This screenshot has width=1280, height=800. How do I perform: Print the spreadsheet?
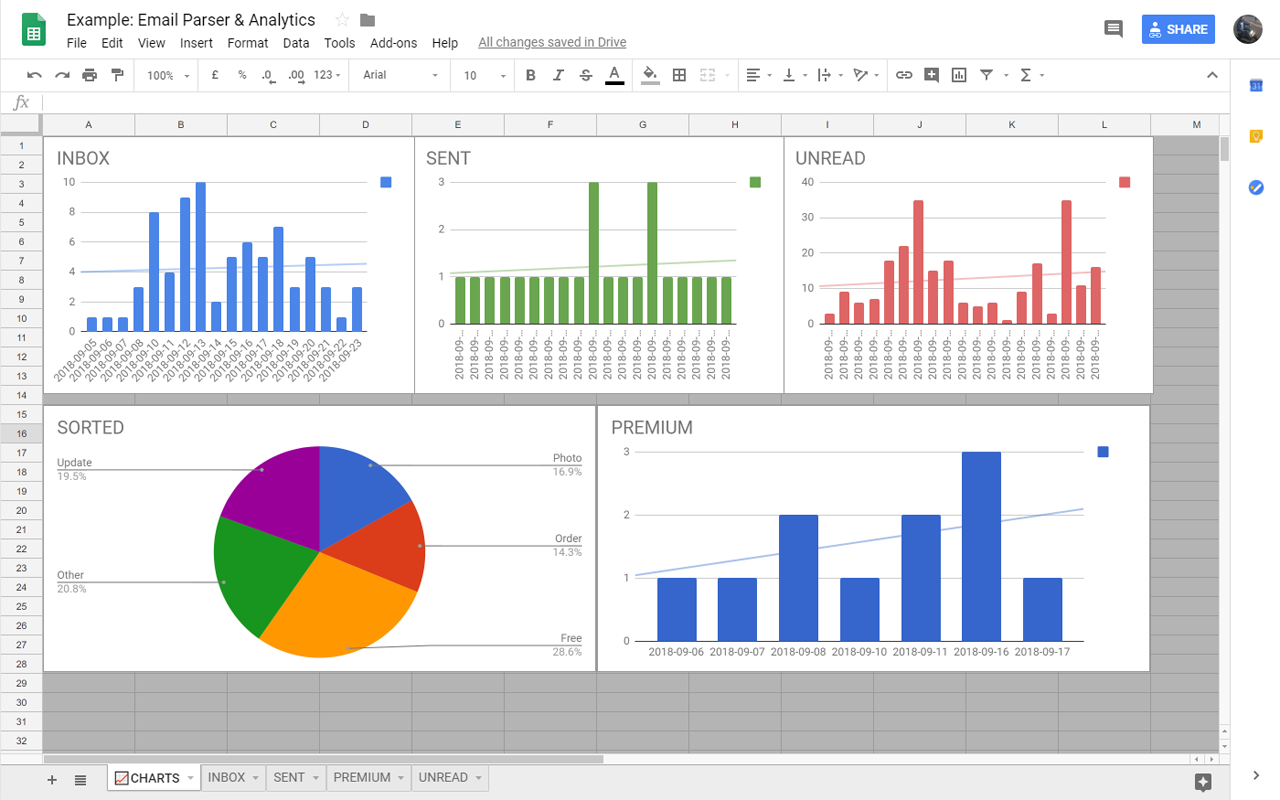tap(90, 75)
